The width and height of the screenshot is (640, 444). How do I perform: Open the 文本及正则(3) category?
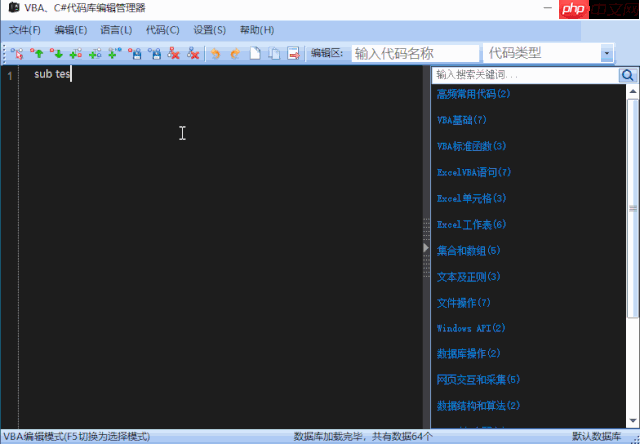tap(469, 277)
